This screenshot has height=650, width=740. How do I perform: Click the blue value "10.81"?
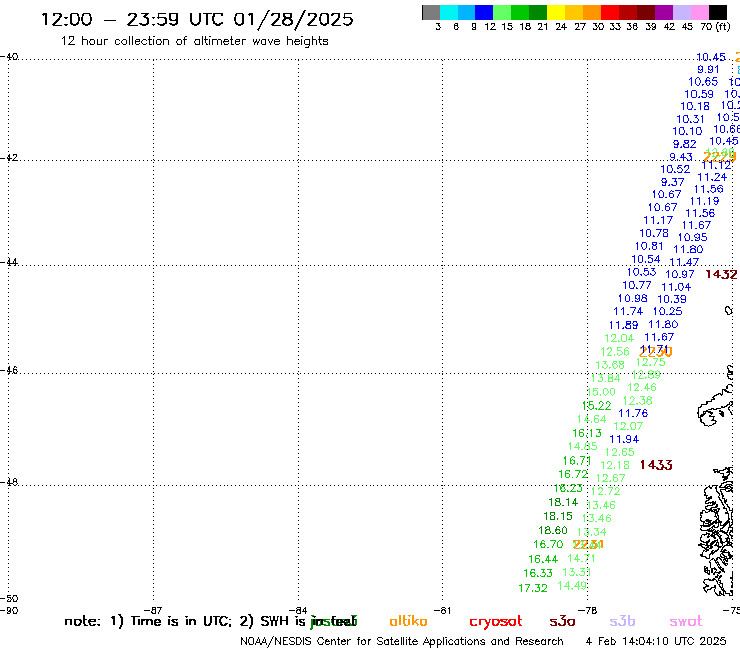[x=649, y=246]
